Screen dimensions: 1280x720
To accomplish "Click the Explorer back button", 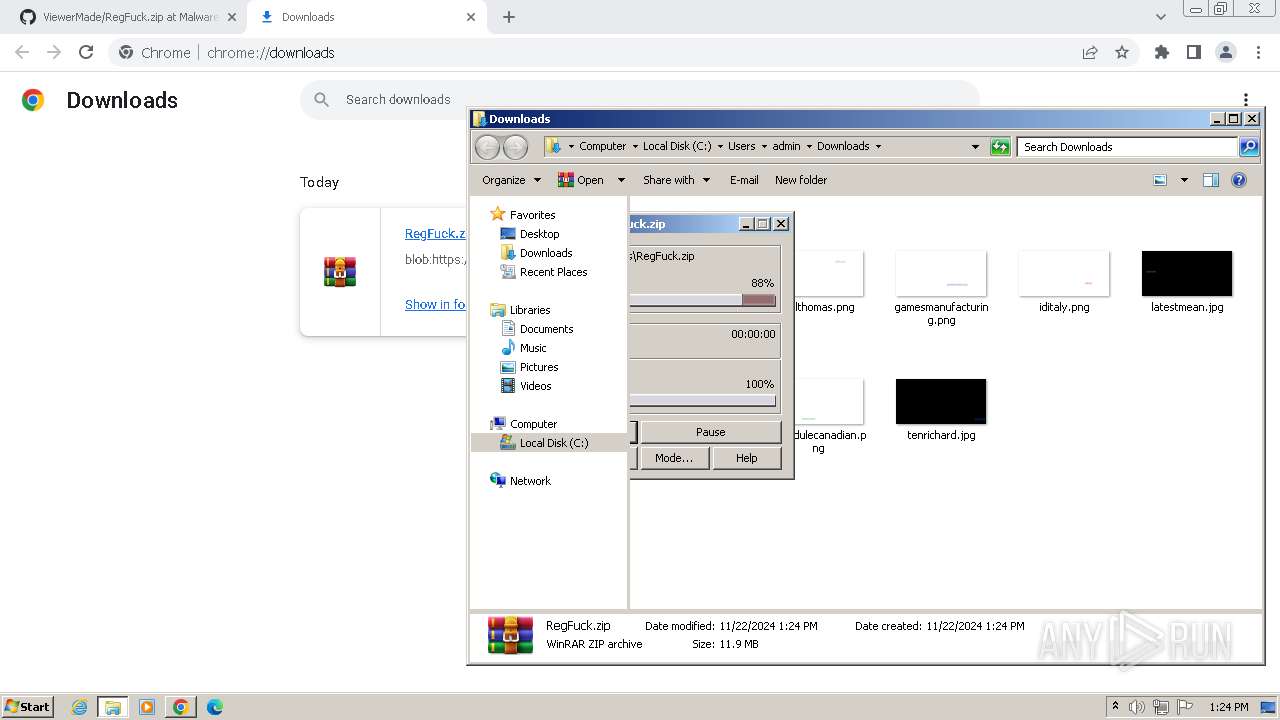I will pos(487,147).
